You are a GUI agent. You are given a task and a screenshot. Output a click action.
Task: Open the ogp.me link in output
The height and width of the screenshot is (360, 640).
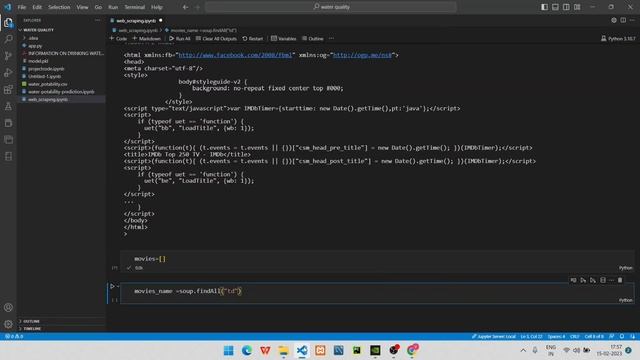362,55
